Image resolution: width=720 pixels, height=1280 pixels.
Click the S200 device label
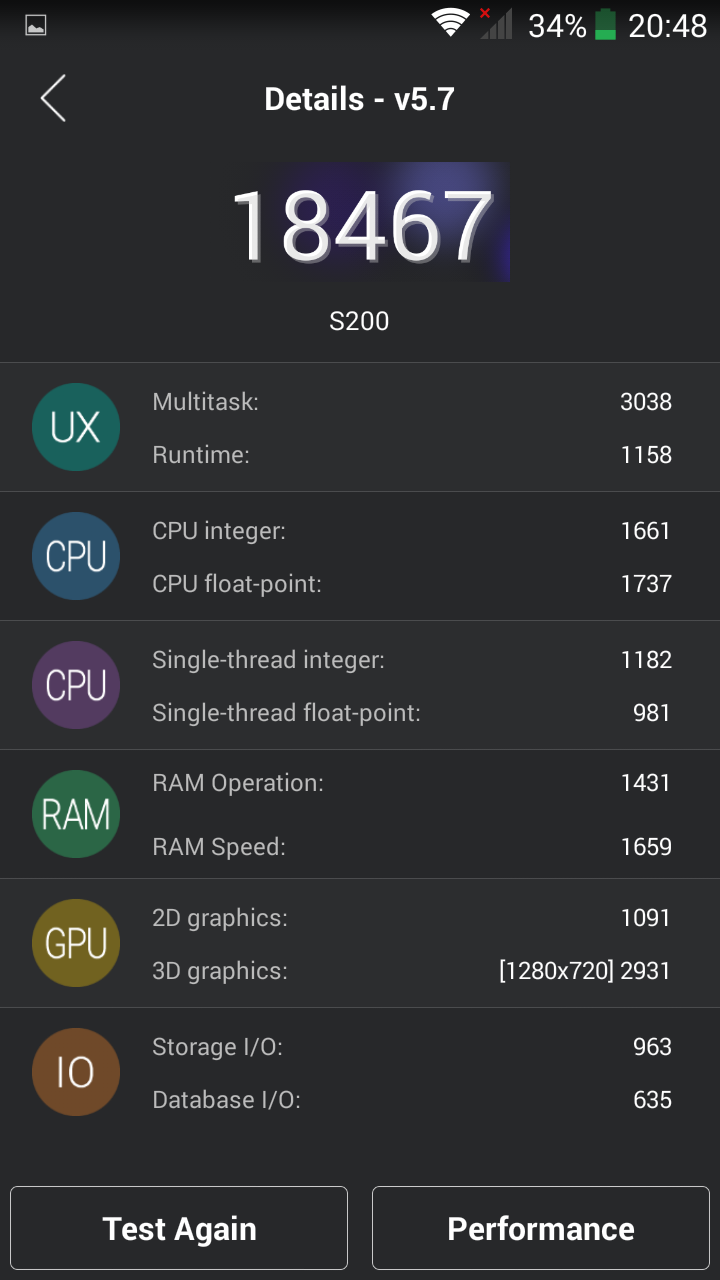(360, 321)
